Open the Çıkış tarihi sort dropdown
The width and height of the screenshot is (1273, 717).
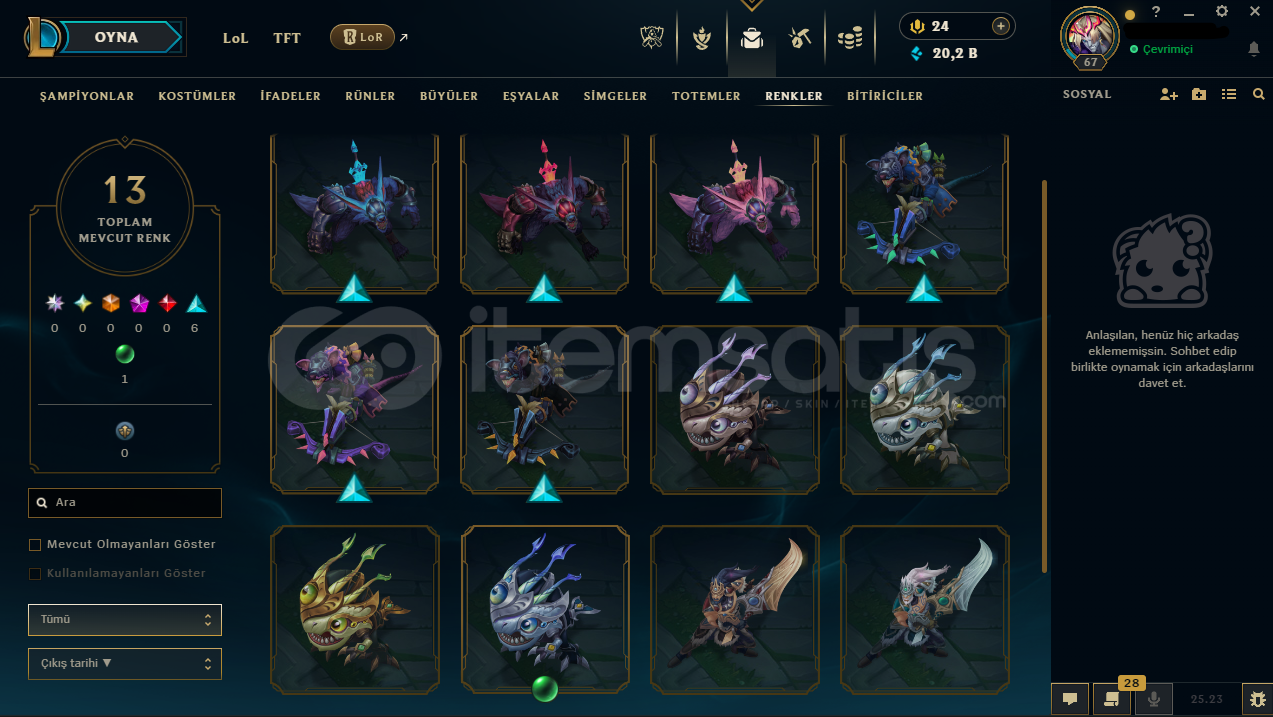click(125, 663)
